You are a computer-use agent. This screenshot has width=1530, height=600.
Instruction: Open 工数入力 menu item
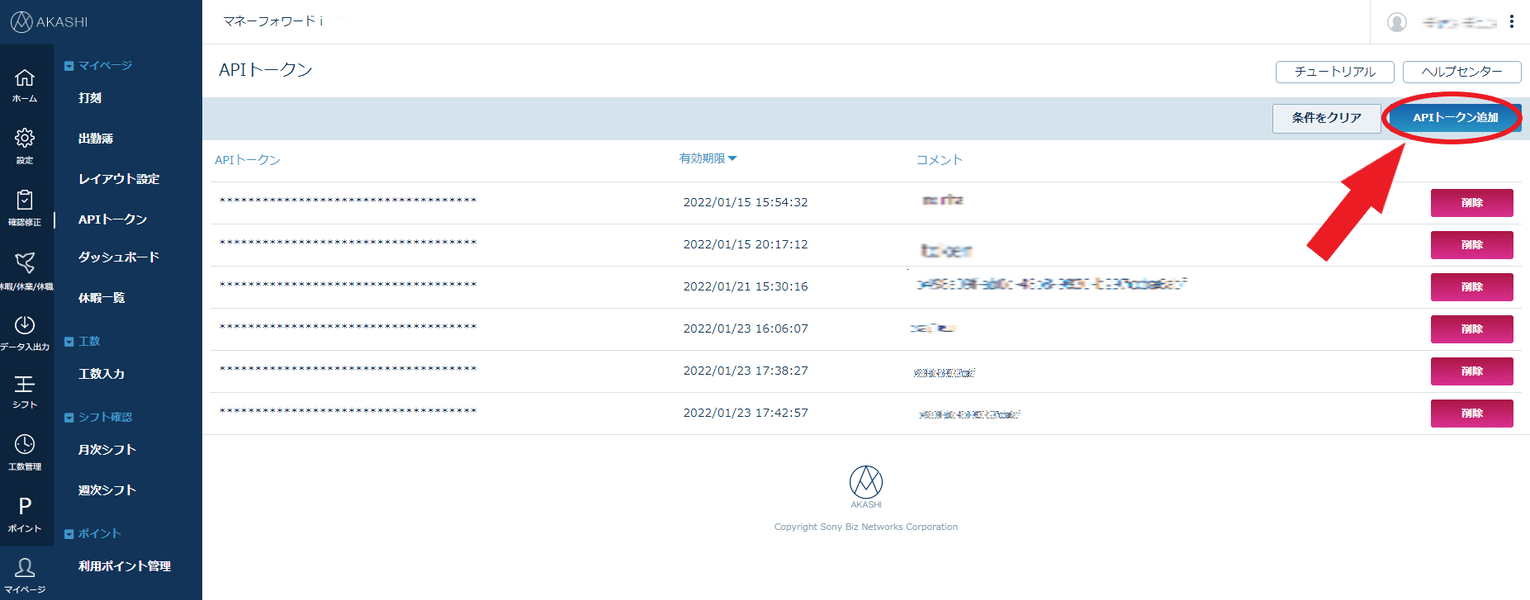click(x=101, y=374)
